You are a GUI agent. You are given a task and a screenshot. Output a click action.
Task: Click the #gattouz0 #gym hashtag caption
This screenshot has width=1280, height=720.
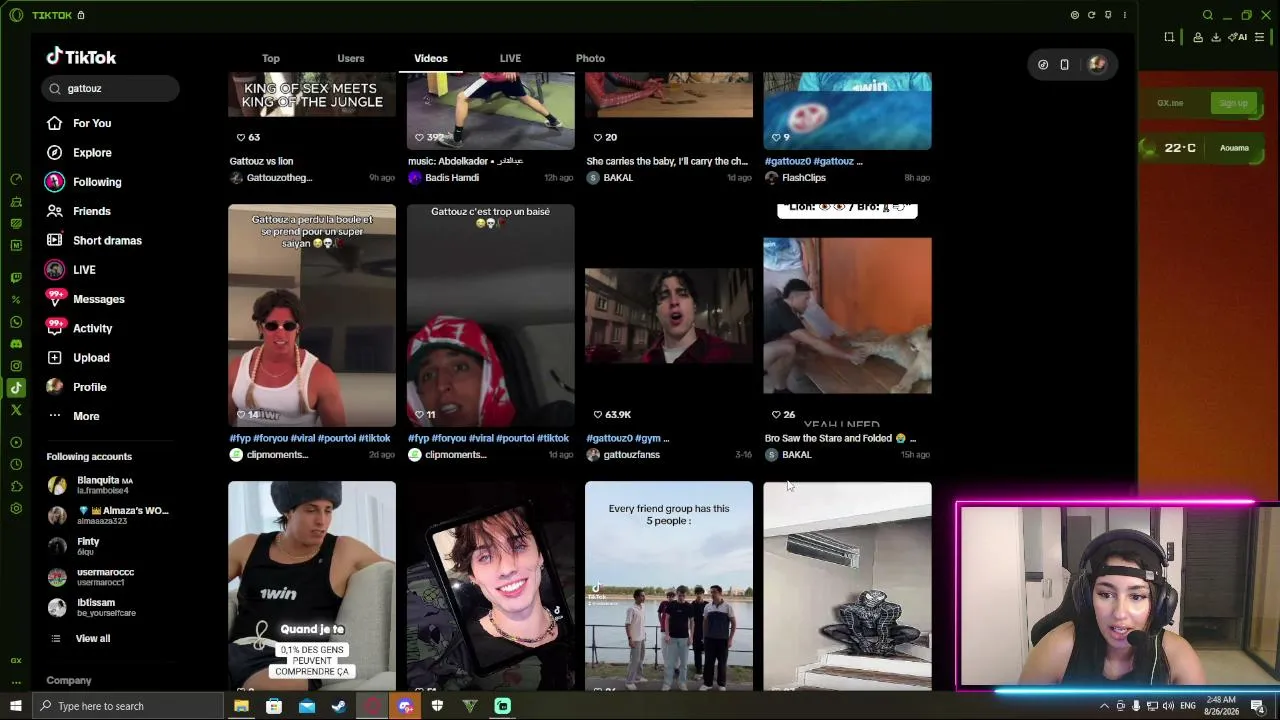pyautogui.click(x=628, y=438)
